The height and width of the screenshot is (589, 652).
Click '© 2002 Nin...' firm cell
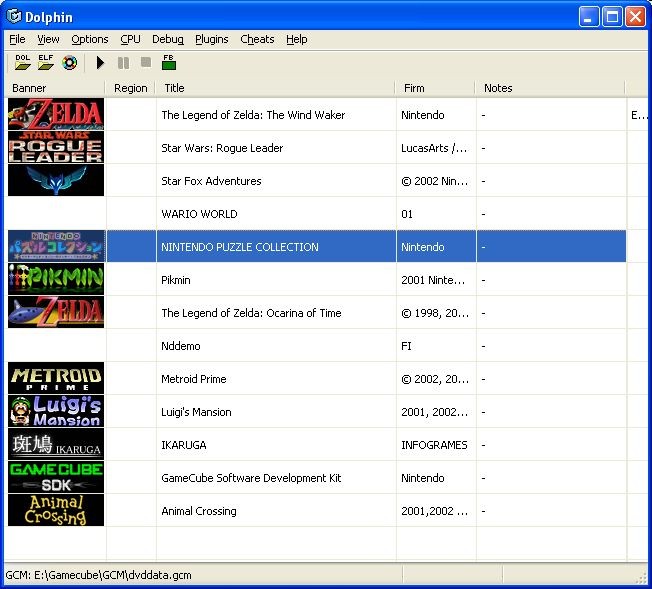point(435,181)
